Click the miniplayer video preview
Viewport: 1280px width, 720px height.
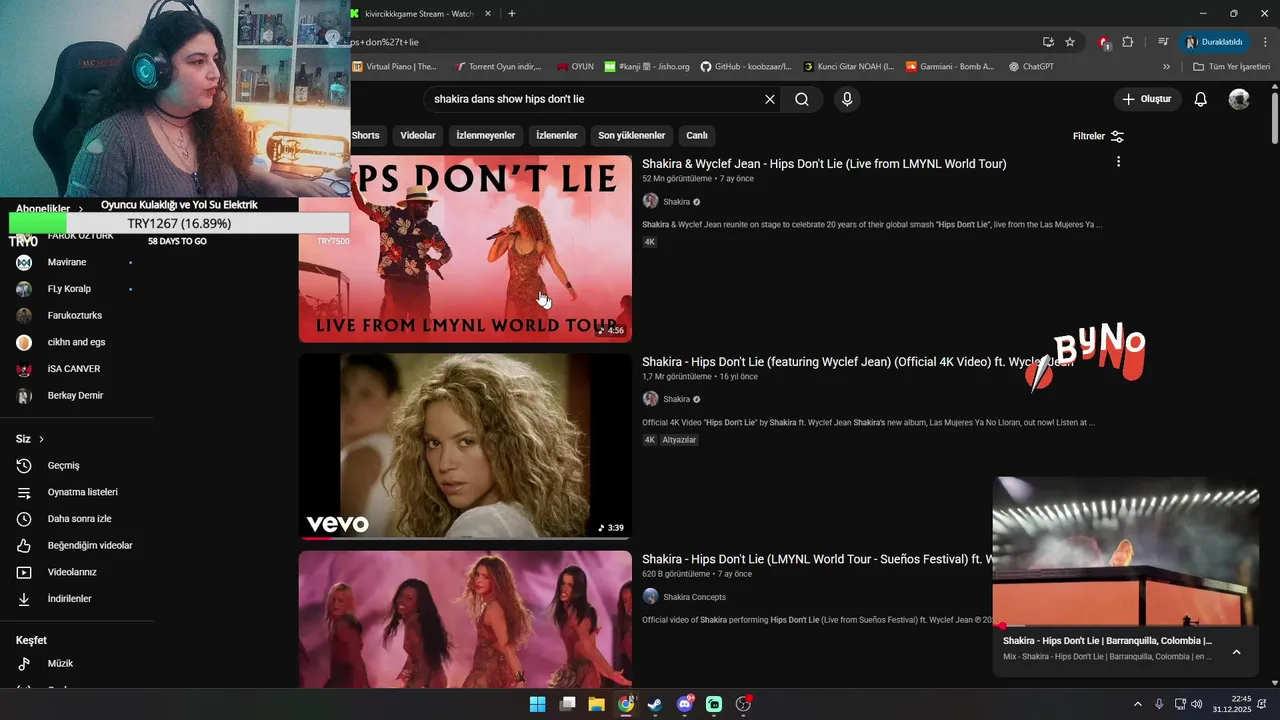tap(1125, 551)
